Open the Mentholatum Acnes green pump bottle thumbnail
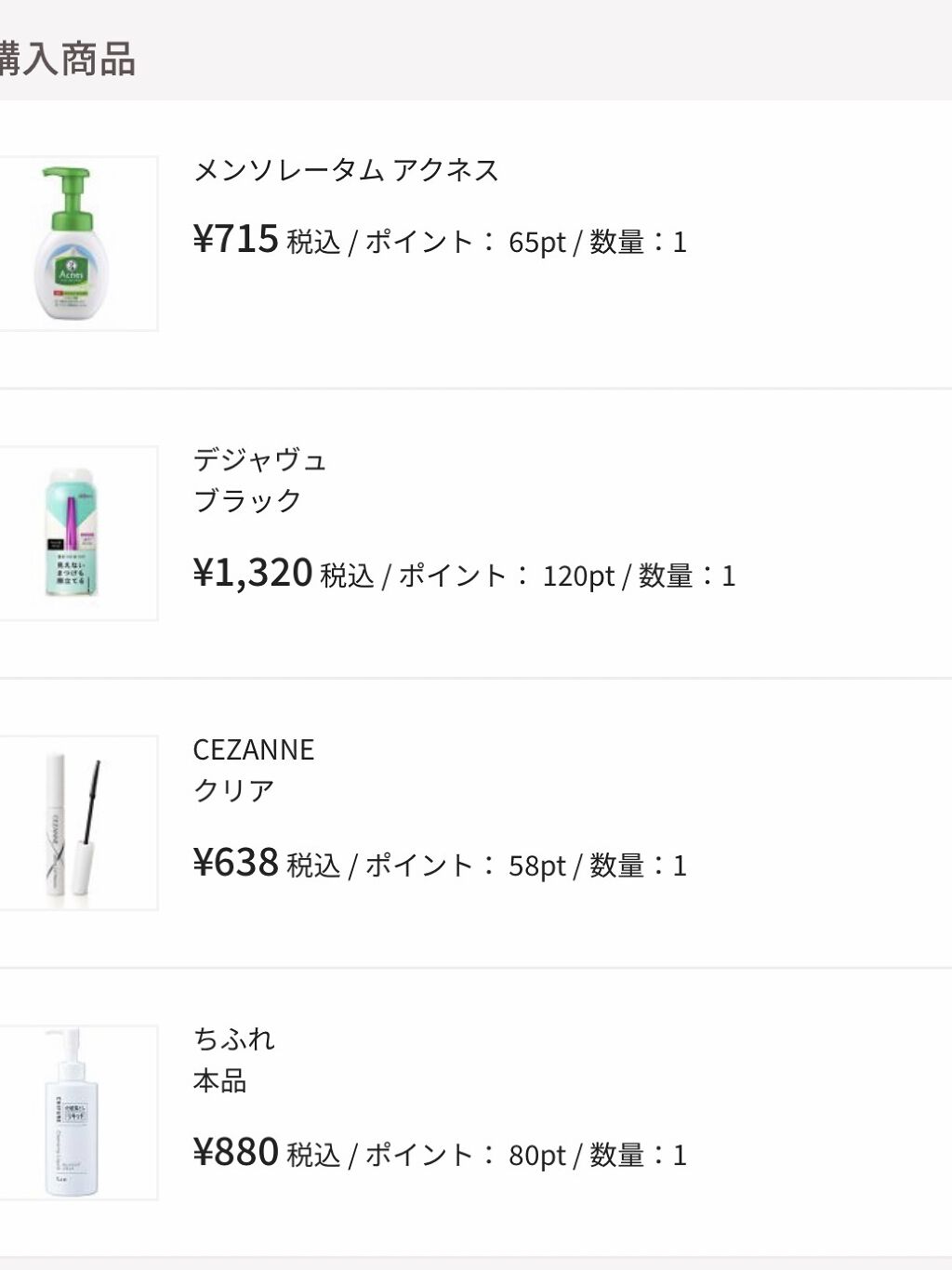 (x=74, y=243)
